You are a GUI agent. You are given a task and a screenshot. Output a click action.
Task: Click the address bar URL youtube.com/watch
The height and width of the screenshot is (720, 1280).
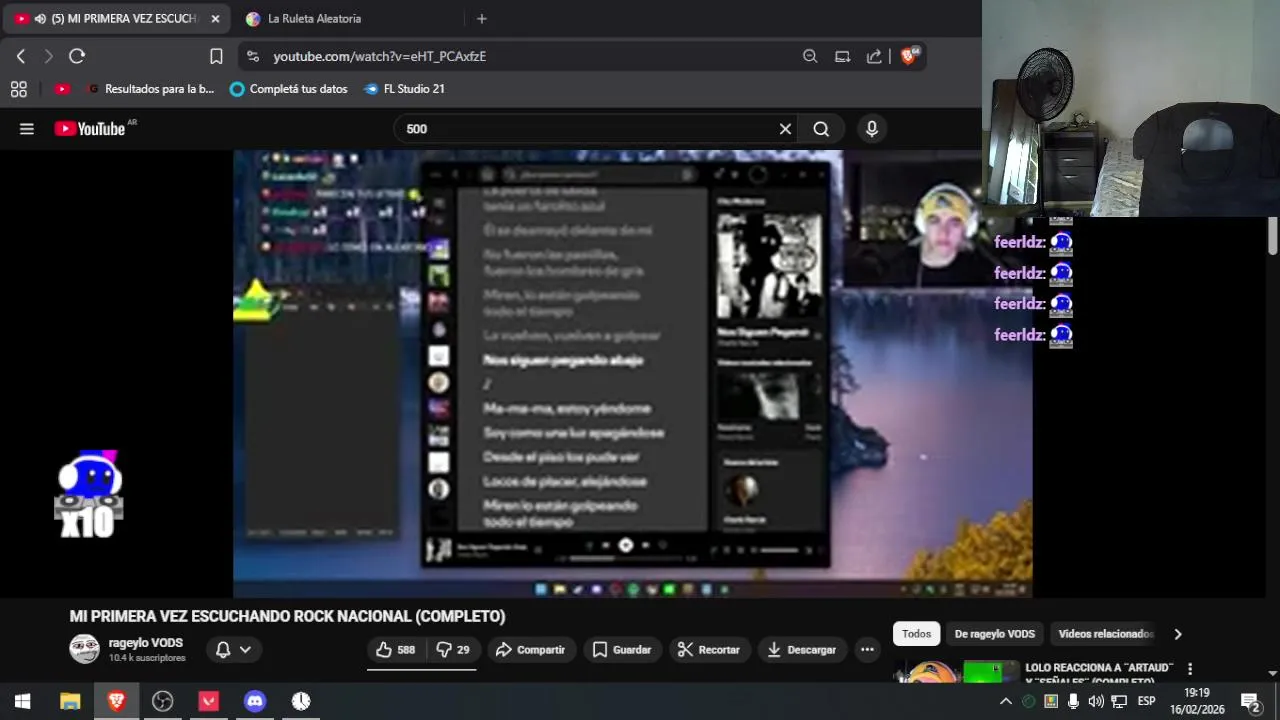coord(380,57)
